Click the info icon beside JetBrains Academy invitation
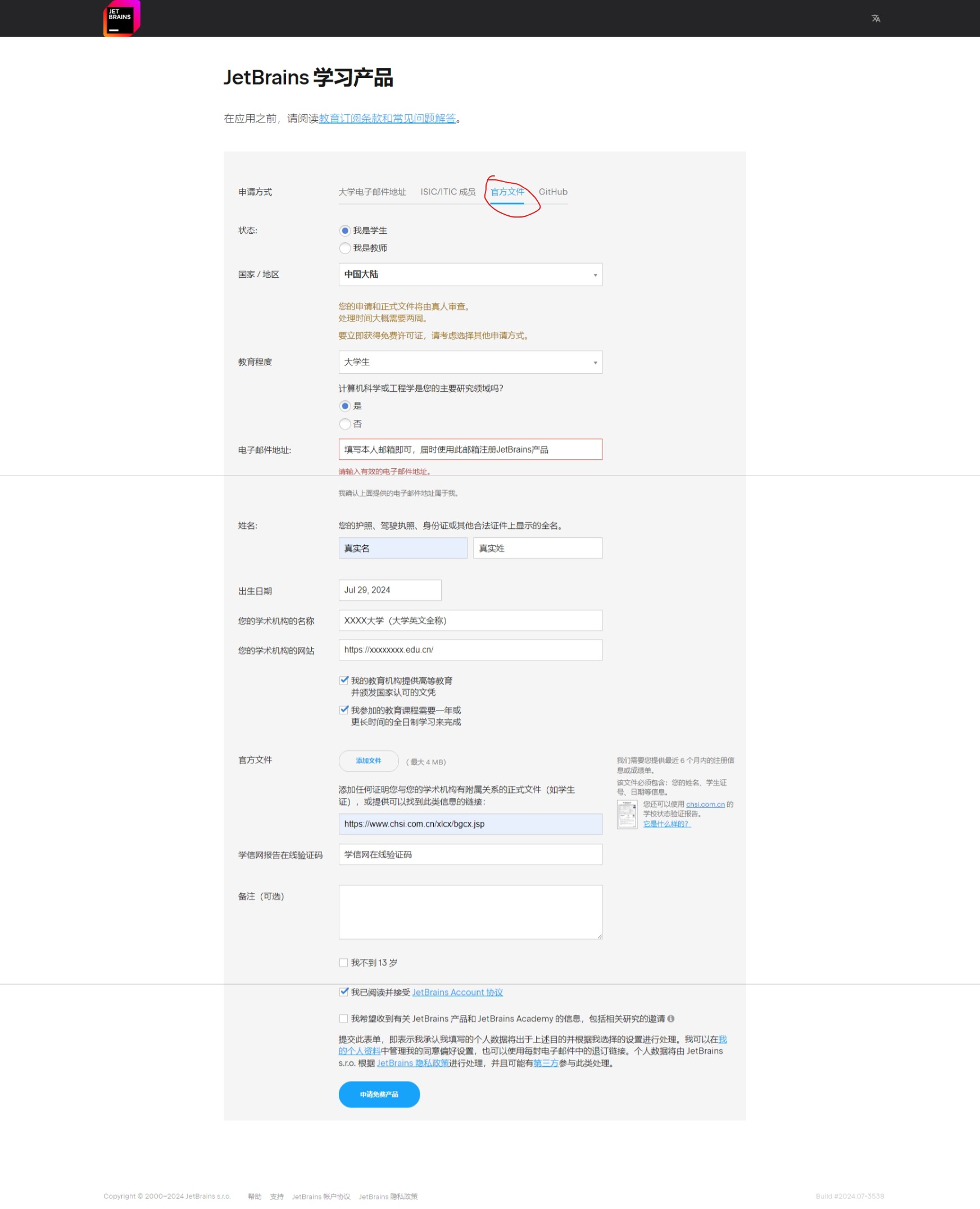The width and height of the screenshot is (980, 1209). click(670, 1018)
